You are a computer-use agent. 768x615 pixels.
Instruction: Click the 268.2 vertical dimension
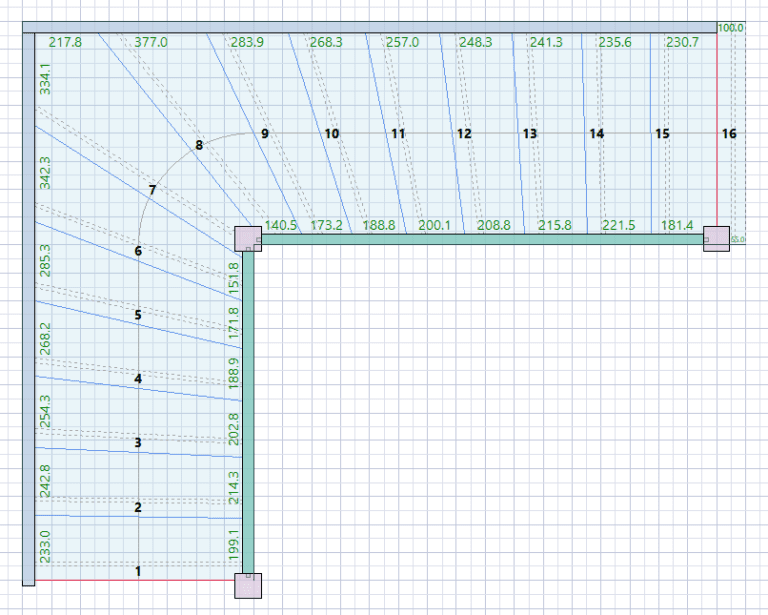pyautogui.click(x=45, y=339)
